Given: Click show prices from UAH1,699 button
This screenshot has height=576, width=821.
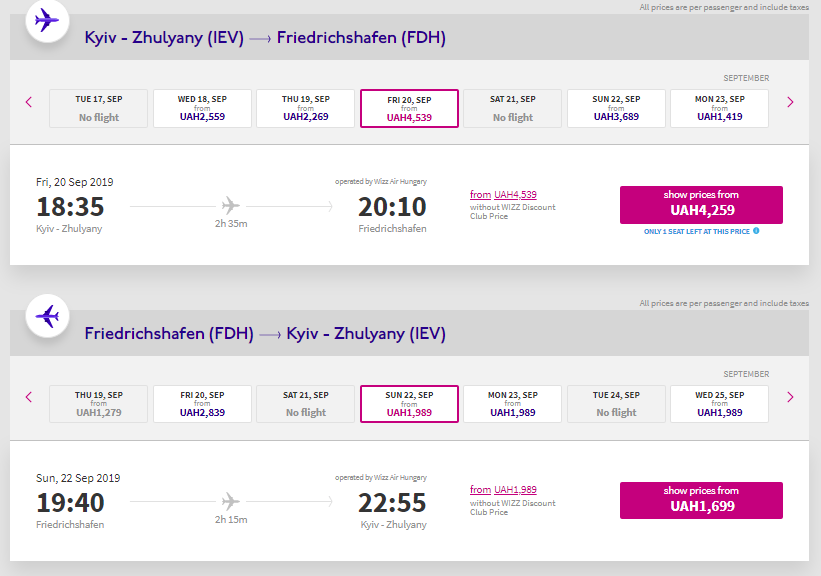Looking at the screenshot, I should [x=701, y=500].
